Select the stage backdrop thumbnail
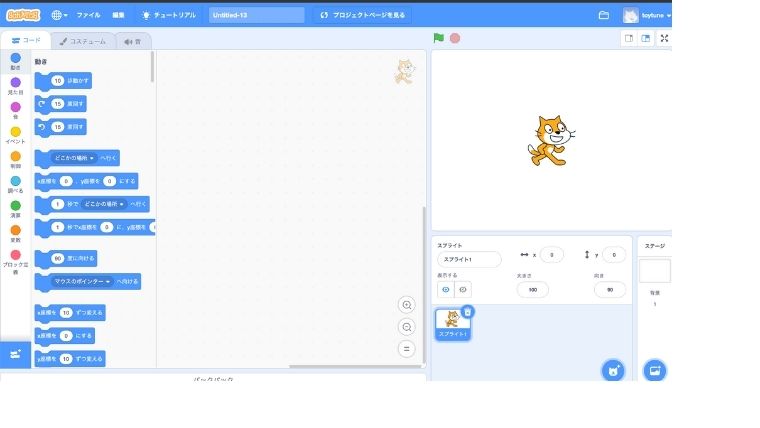Image resolution: width=760 pixels, height=428 pixels. [x=655, y=271]
